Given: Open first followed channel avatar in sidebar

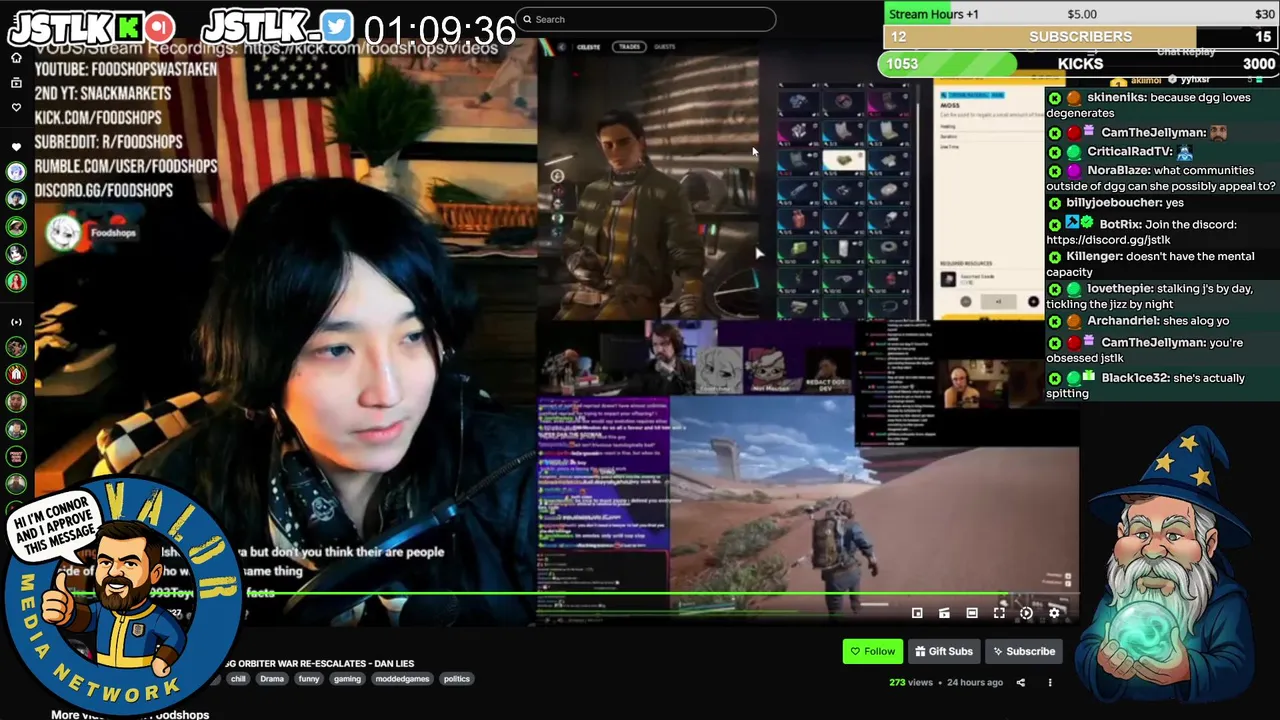Looking at the screenshot, I should click(16, 172).
